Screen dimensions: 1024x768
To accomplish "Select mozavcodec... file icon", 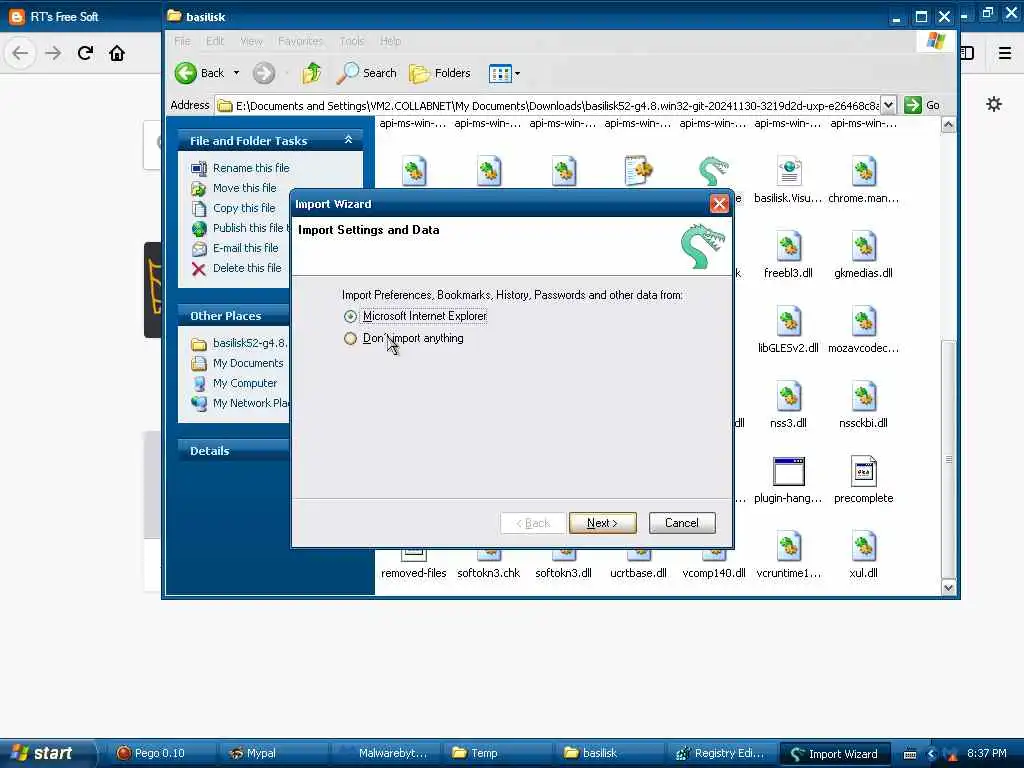I will 863,322.
